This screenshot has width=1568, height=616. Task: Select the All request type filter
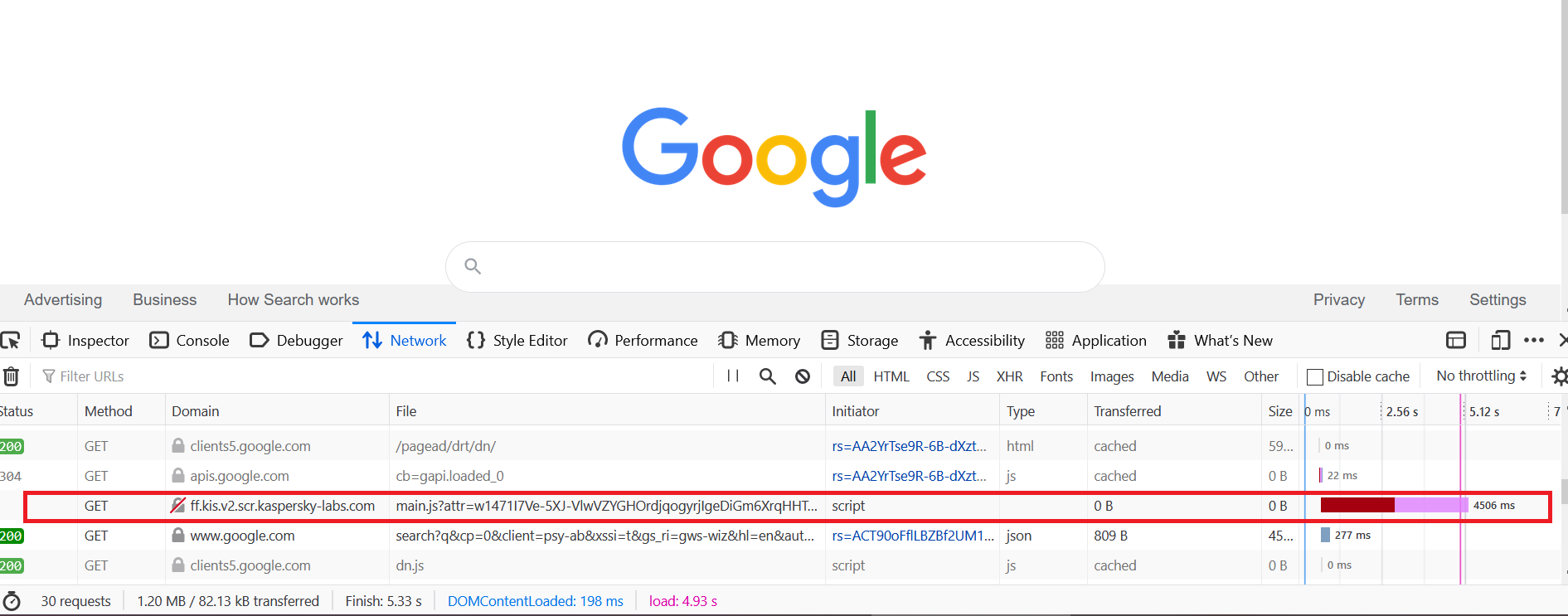[848, 376]
